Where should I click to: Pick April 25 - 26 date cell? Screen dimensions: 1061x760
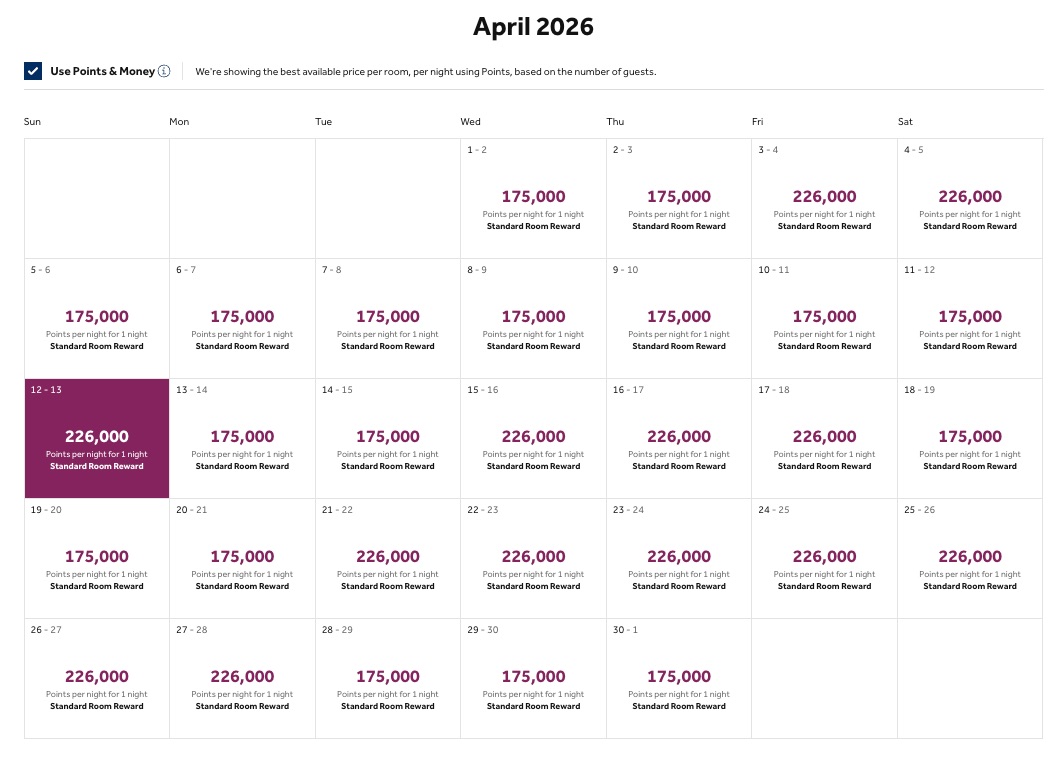click(970, 558)
